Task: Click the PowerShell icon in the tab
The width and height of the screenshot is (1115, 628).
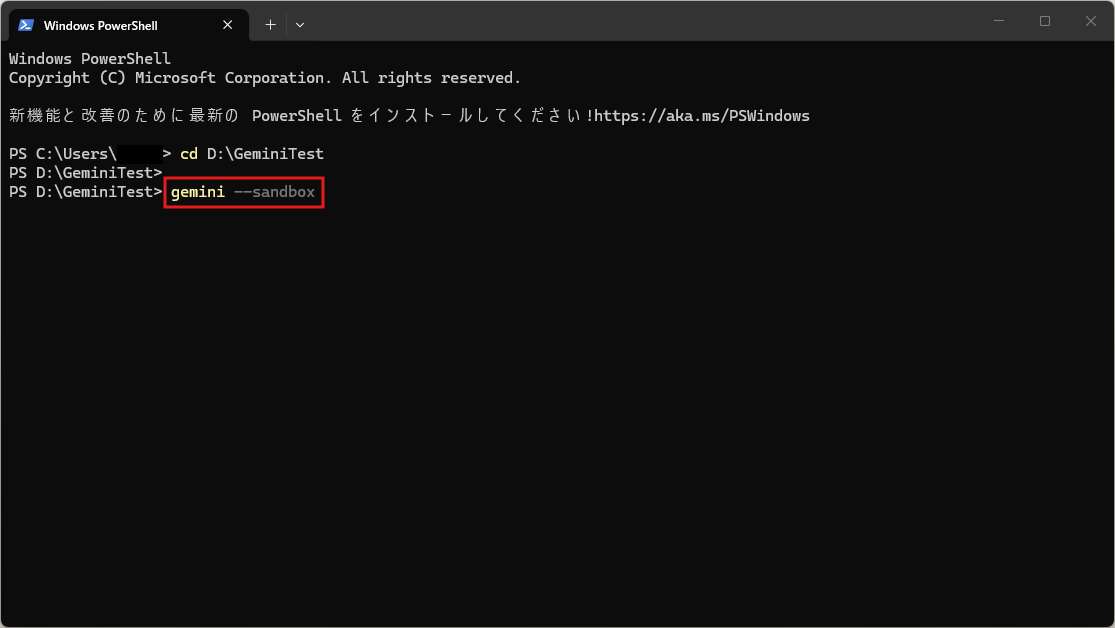Action: coord(26,25)
